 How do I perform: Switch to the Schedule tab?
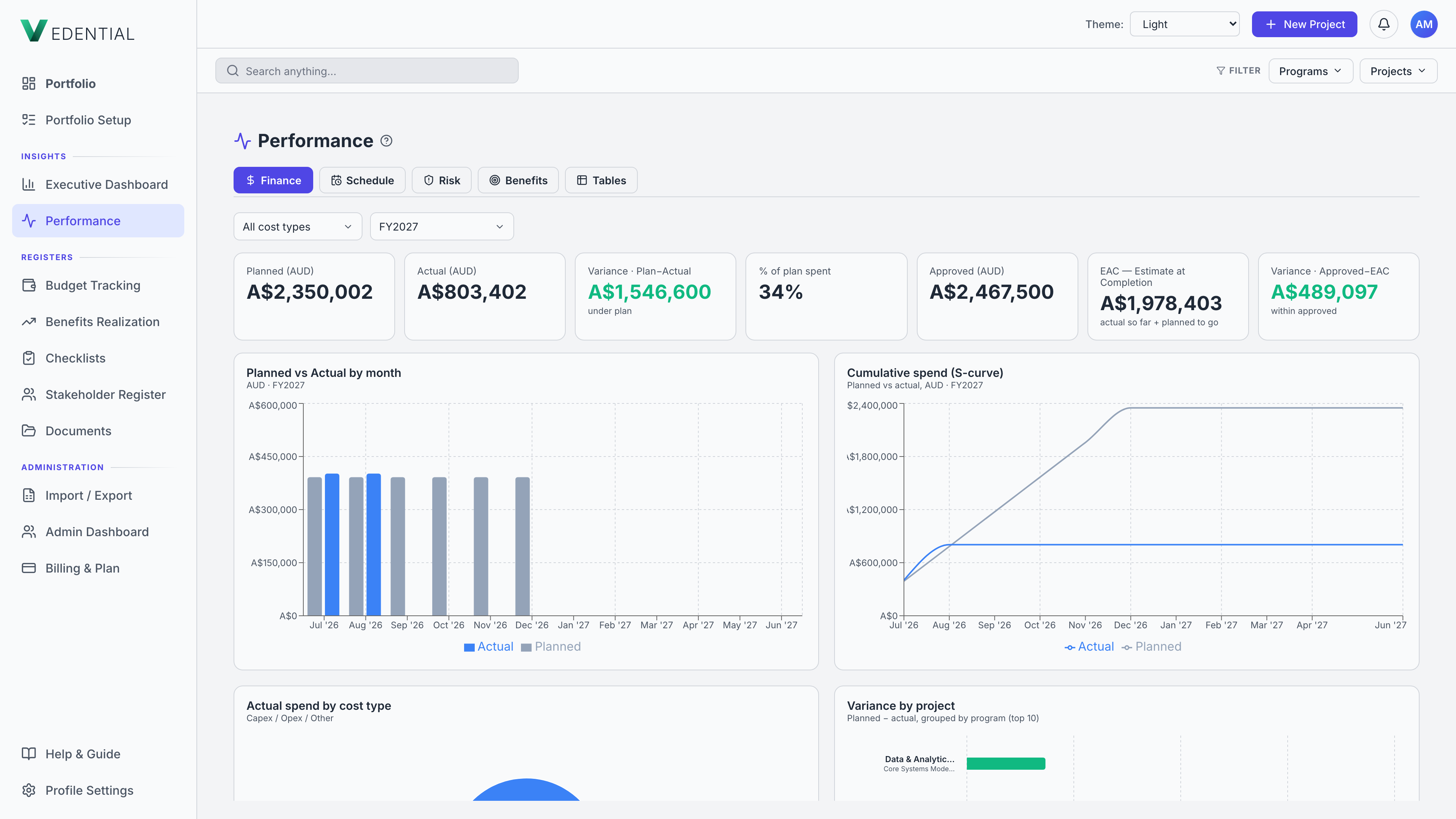[362, 180]
